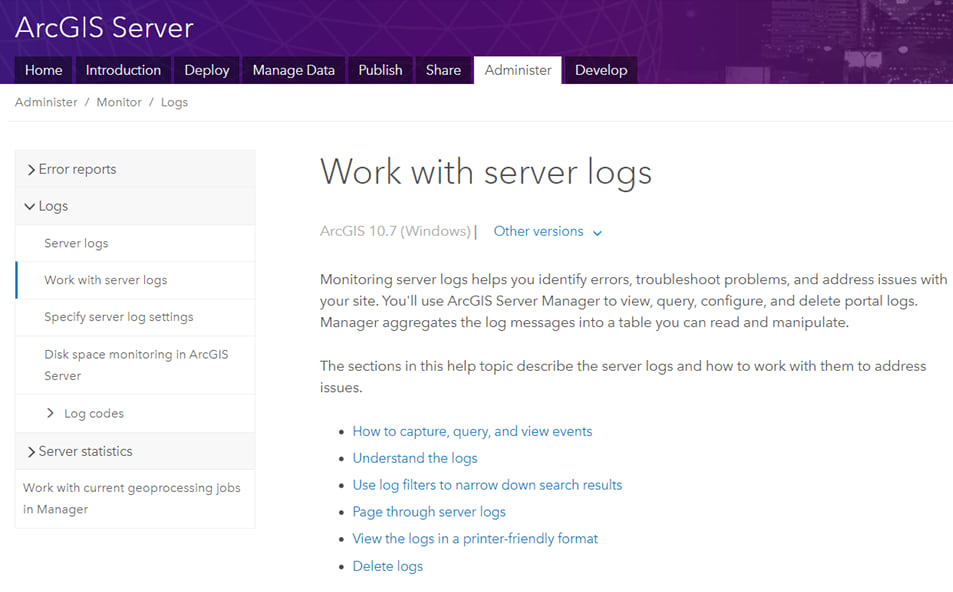This screenshot has height=592, width=953.
Task: Select the Logs sidebar section label
Action: pyautogui.click(x=53, y=206)
